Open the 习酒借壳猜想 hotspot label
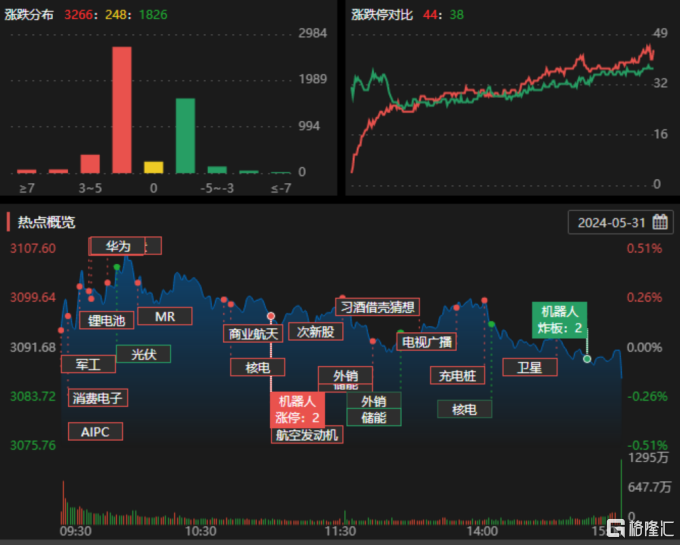Viewport: 681px width, 545px height. point(377,307)
